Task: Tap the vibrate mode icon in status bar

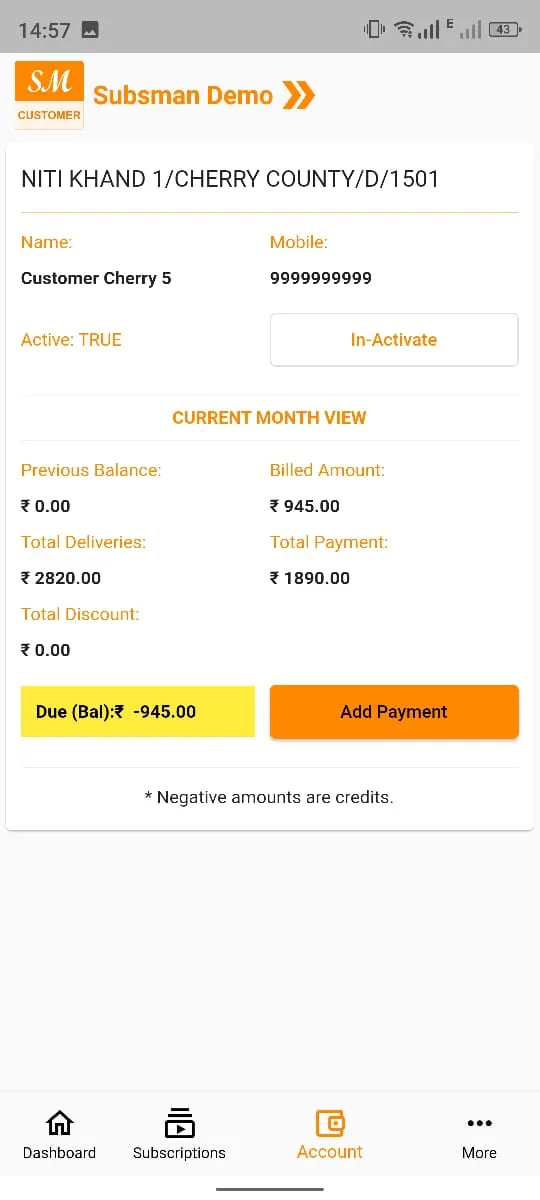Action: [375, 29]
